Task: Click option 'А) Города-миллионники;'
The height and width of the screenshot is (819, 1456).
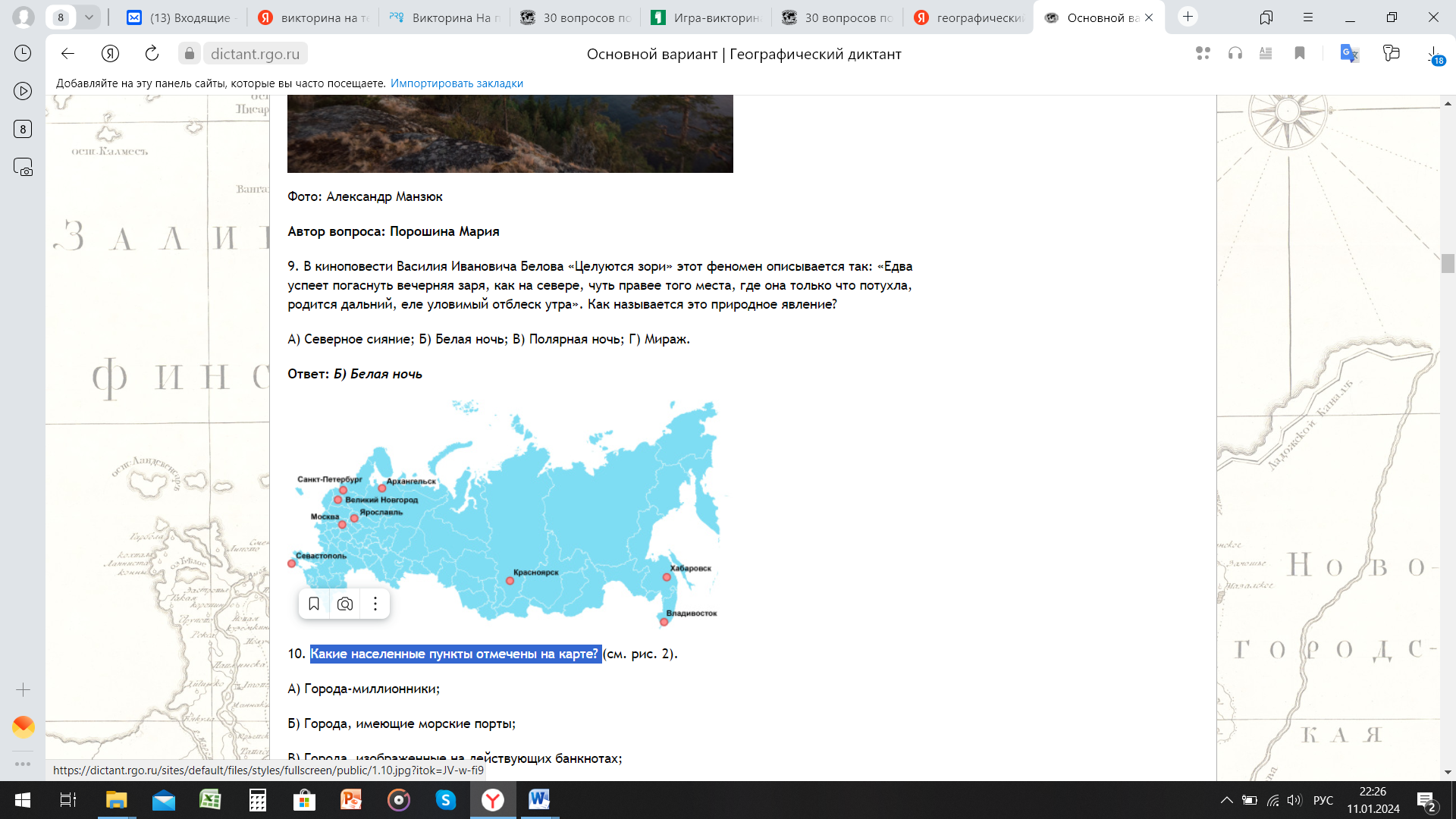Action: coord(363,689)
